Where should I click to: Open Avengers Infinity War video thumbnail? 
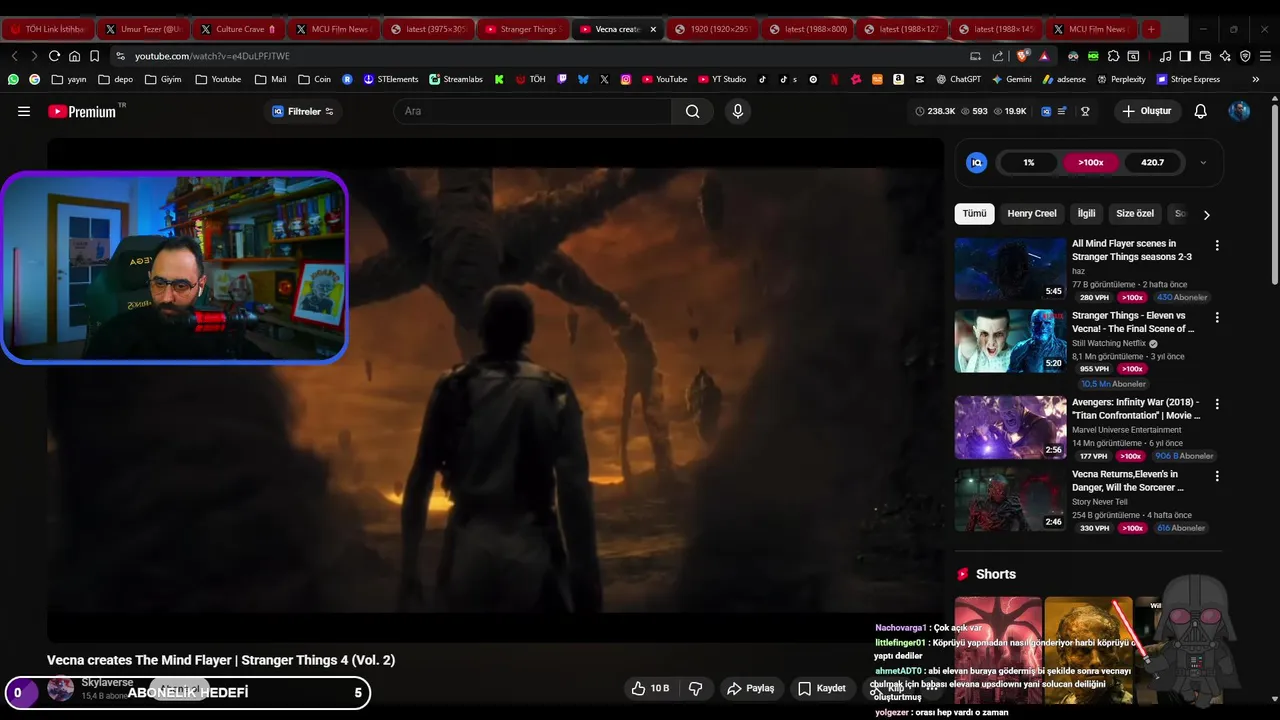pos(1010,427)
